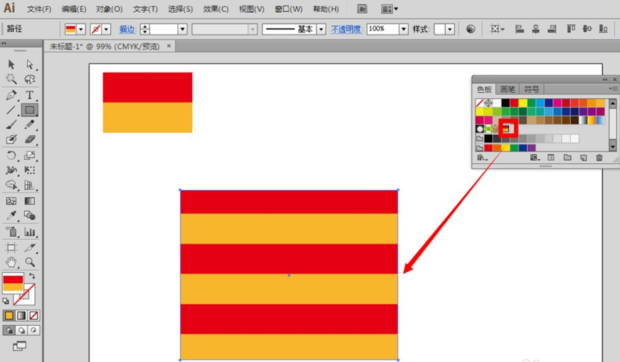Viewport: 620px width, 362px height.
Task: Select the Hand tool
Action: coord(11,262)
